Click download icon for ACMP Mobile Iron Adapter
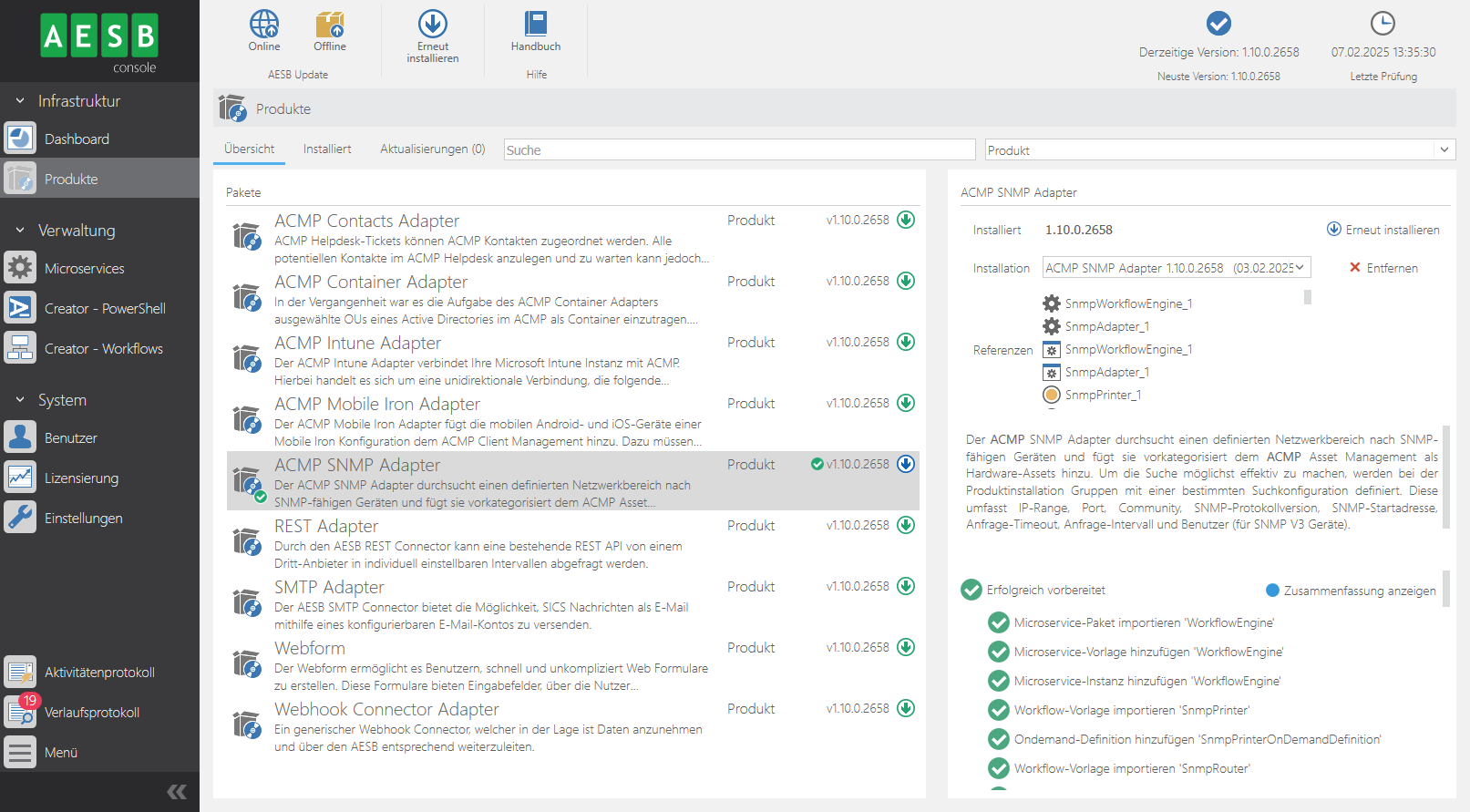Screen dimensions: 1470x812 coord(906,403)
